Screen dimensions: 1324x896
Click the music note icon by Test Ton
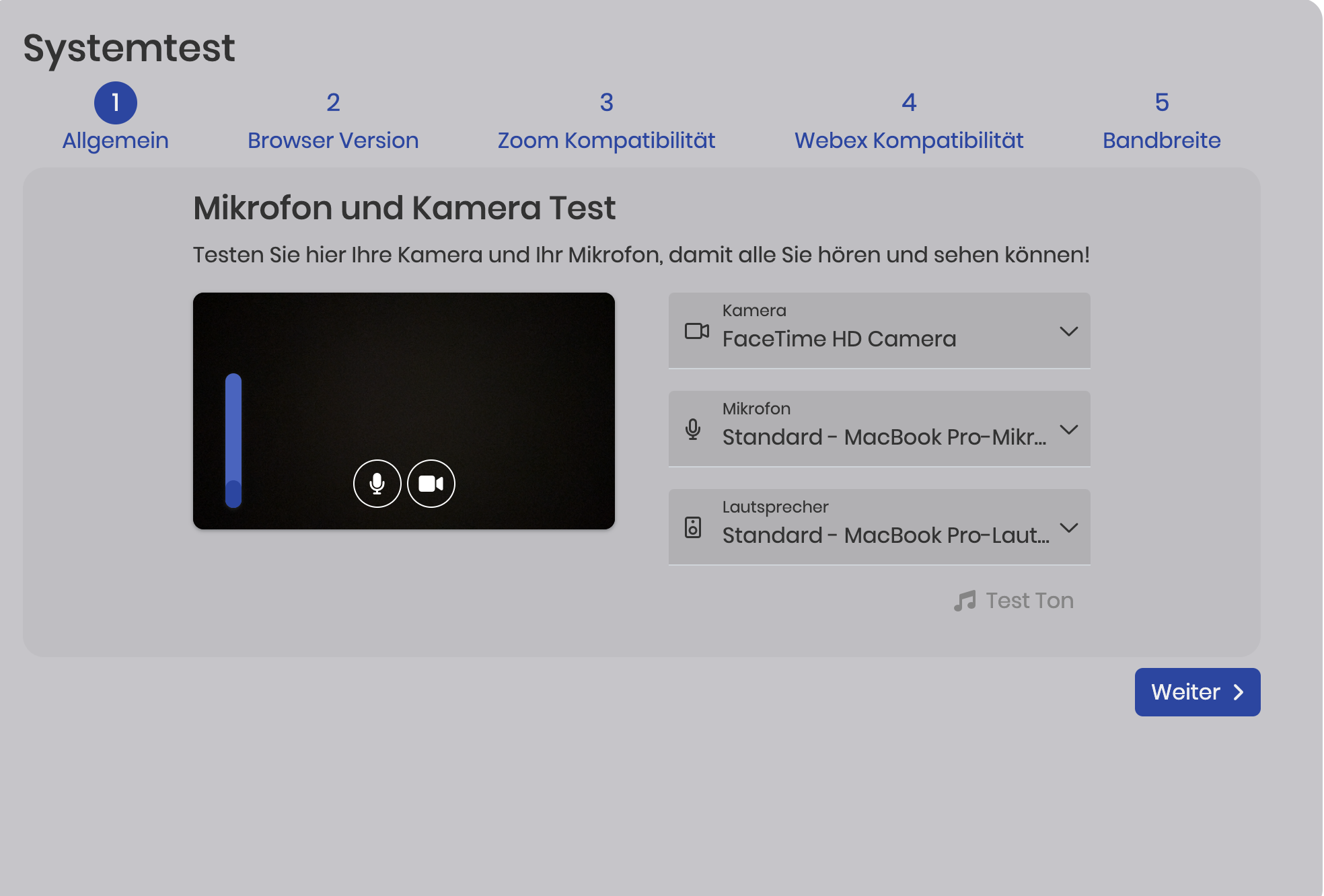[965, 601]
